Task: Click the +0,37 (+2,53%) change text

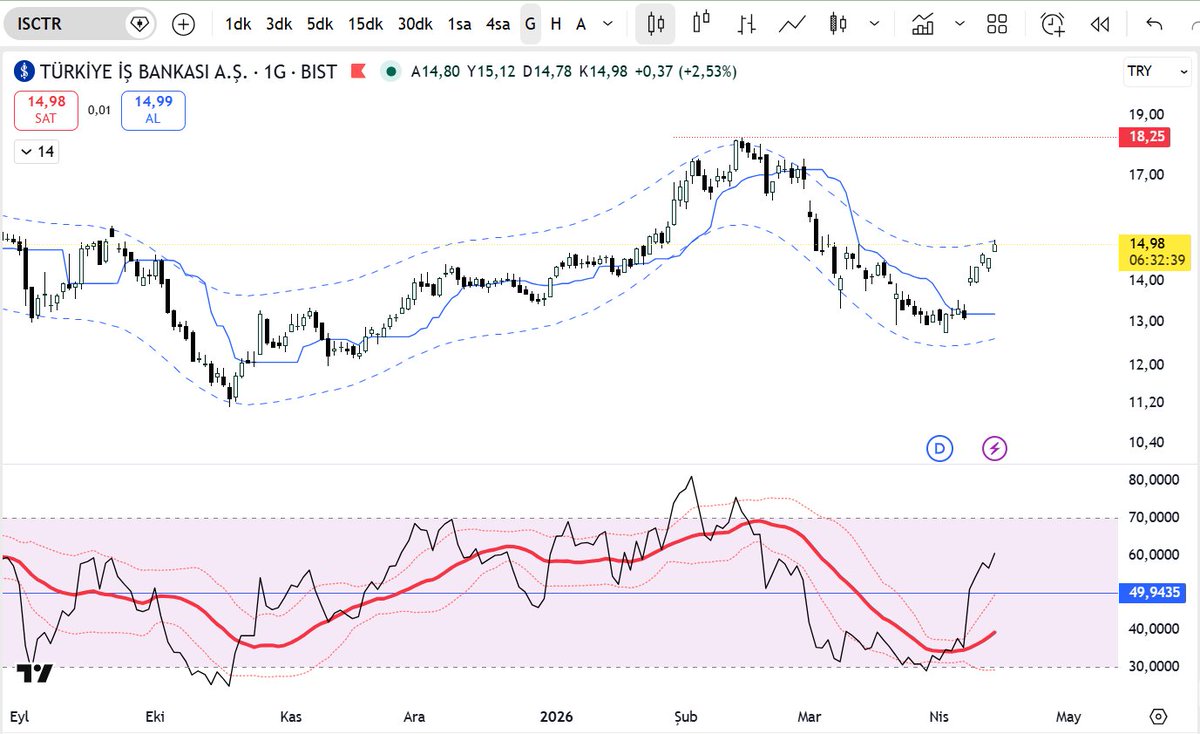Action: (686, 71)
